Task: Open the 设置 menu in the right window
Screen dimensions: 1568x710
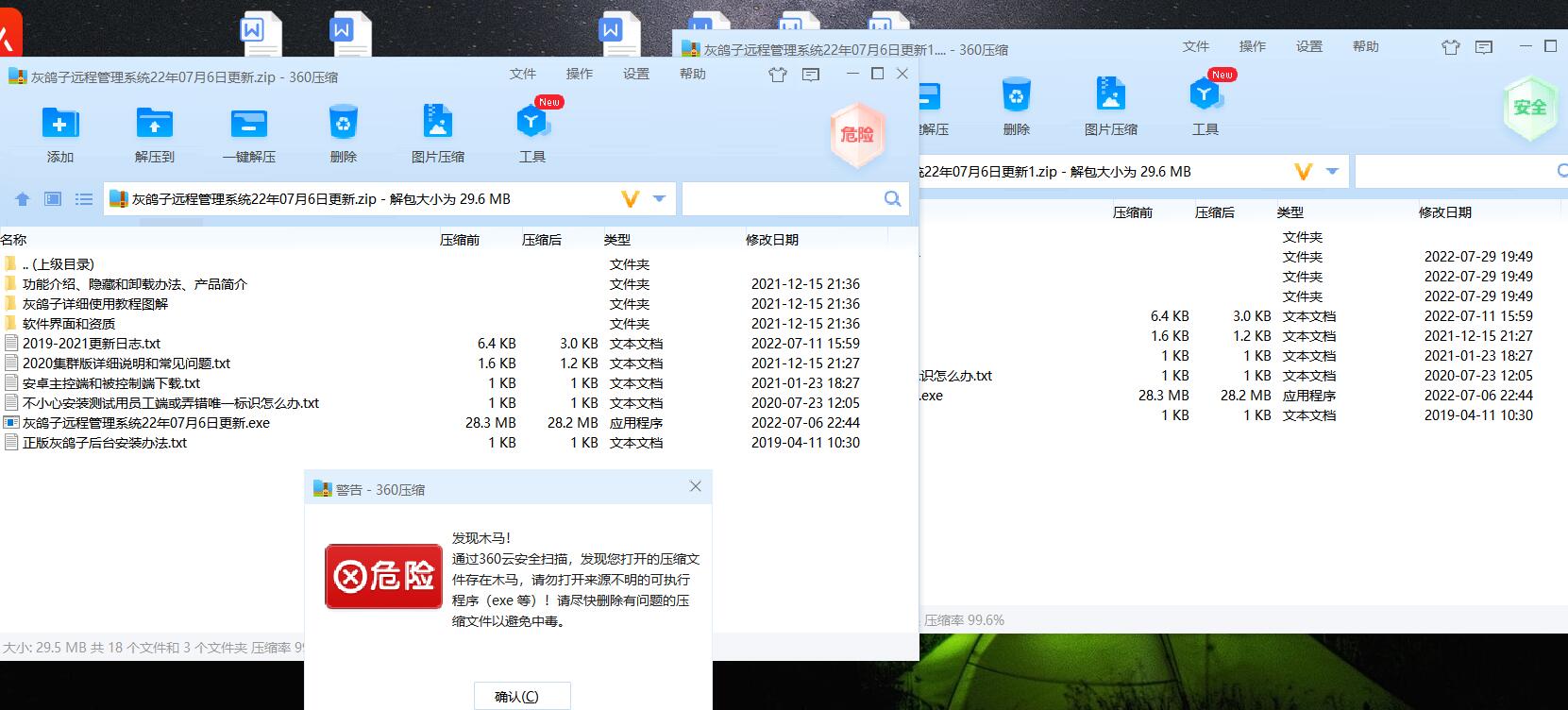Action: pos(1308,46)
